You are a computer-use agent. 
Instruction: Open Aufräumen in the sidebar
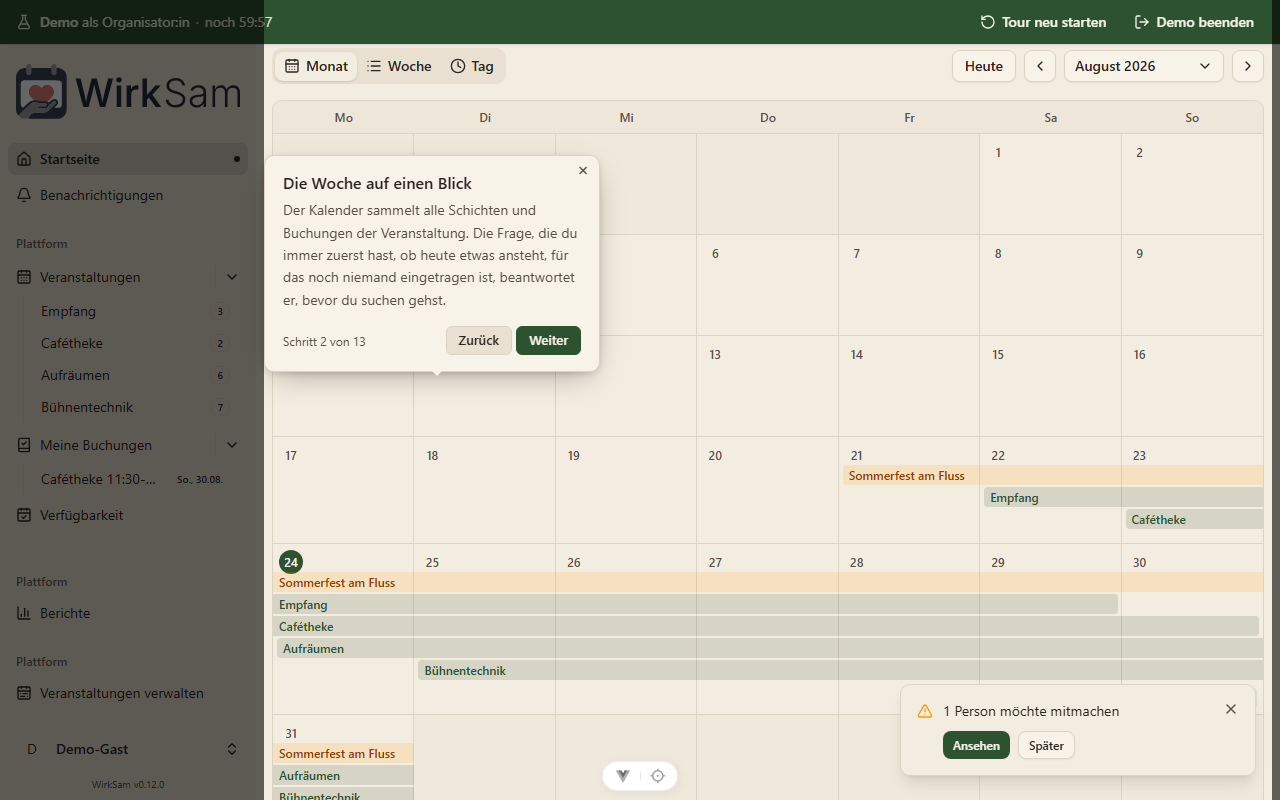click(x=134, y=375)
